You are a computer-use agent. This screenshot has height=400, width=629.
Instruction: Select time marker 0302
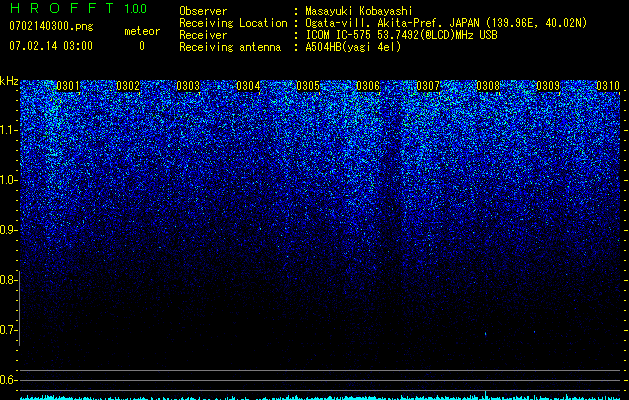(x=128, y=86)
